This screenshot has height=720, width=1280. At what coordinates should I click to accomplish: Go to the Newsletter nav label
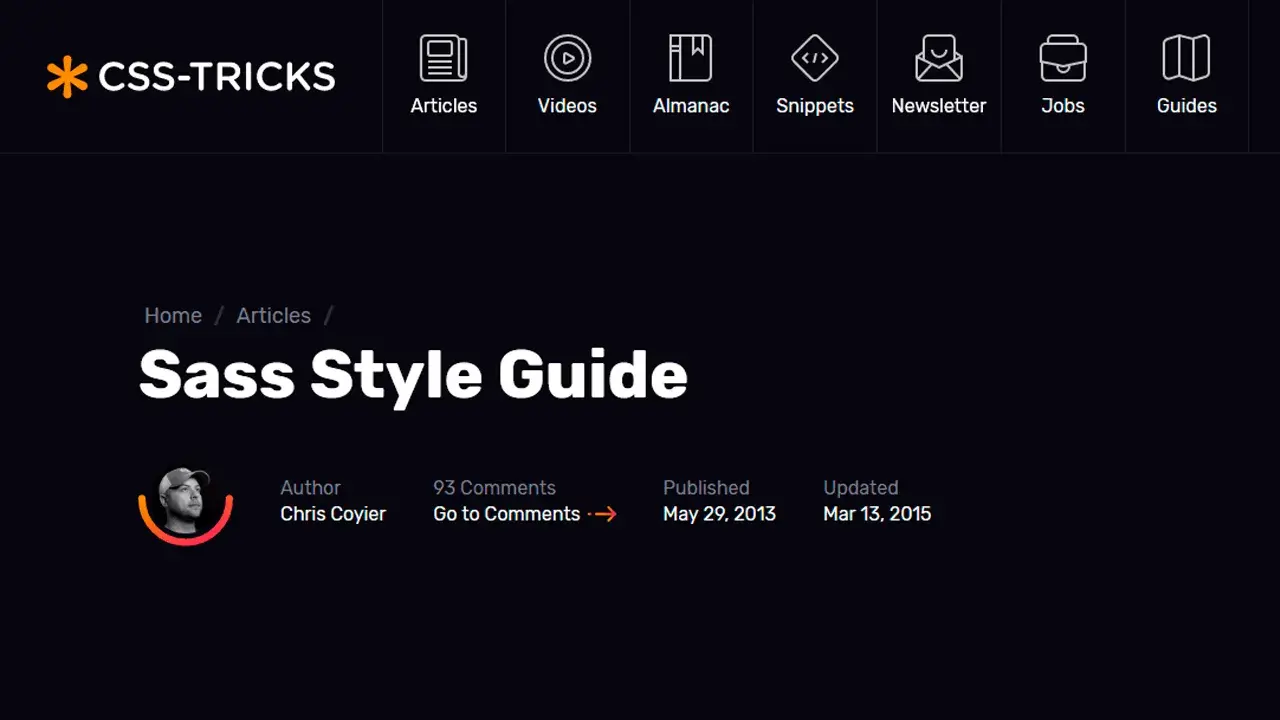point(939,106)
